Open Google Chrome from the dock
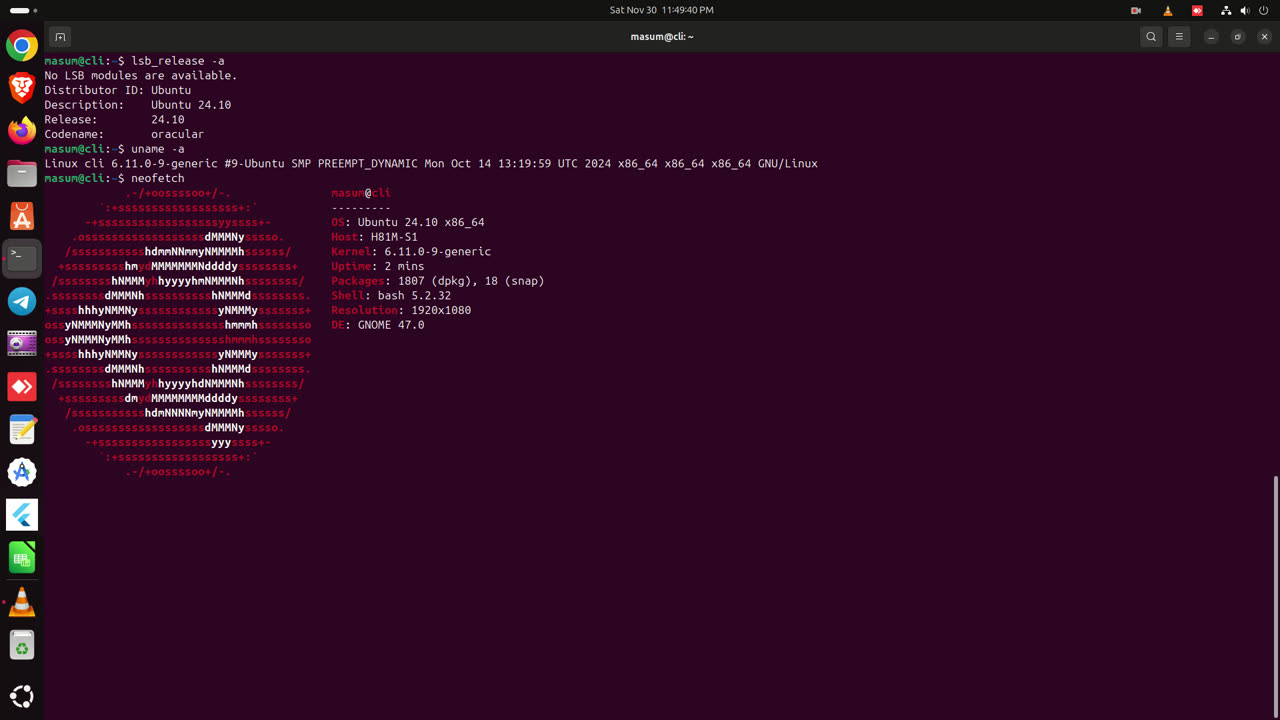The width and height of the screenshot is (1280, 720). tap(22, 45)
